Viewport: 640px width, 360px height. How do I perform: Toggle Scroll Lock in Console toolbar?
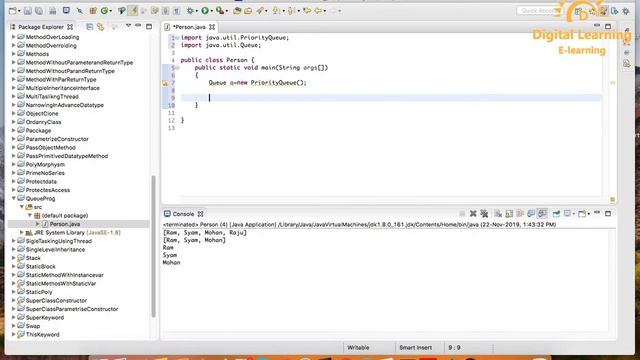point(509,213)
